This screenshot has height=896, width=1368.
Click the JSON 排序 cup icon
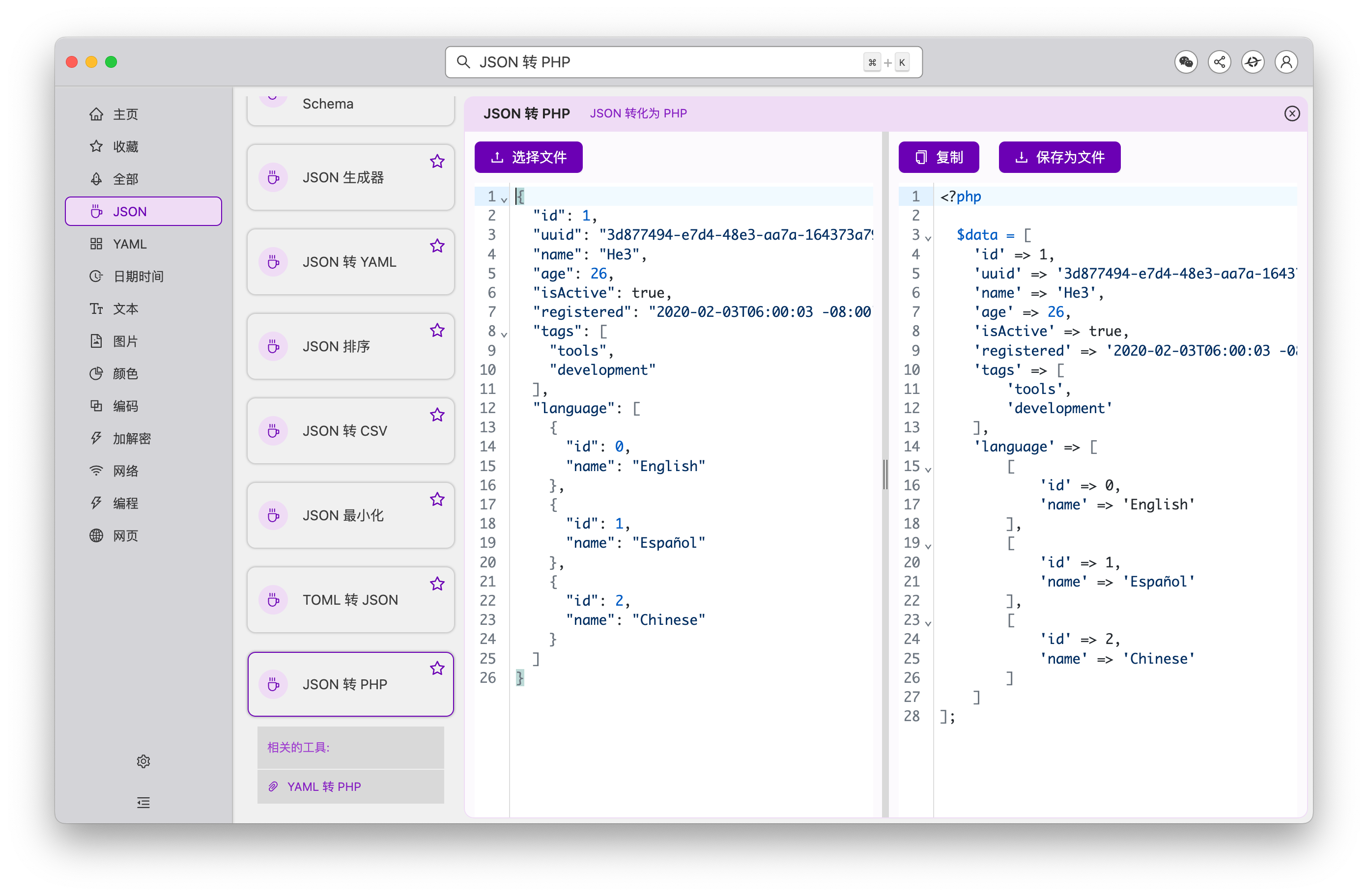coord(274,346)
